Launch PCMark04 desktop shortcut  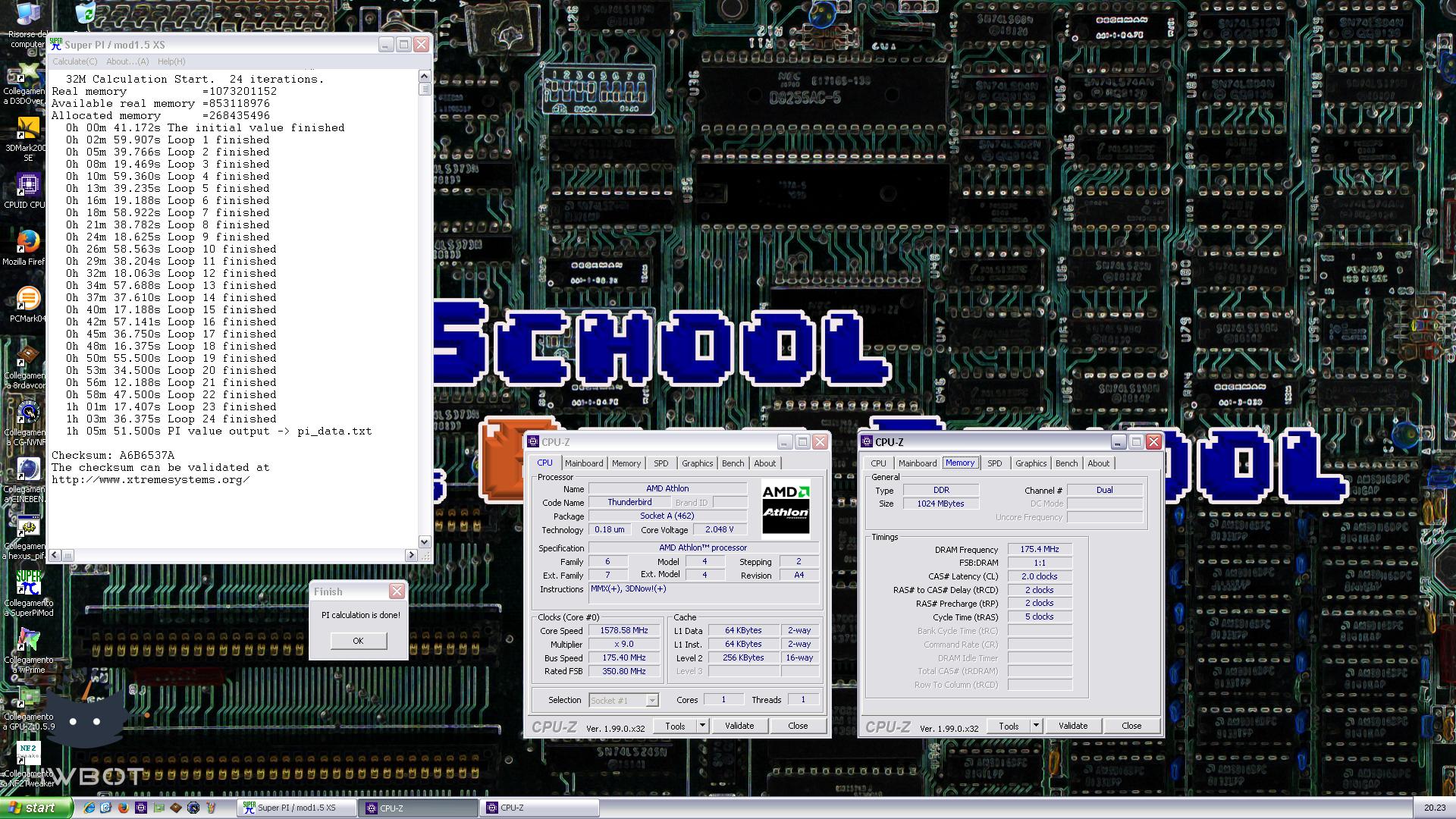pos(27,305)
